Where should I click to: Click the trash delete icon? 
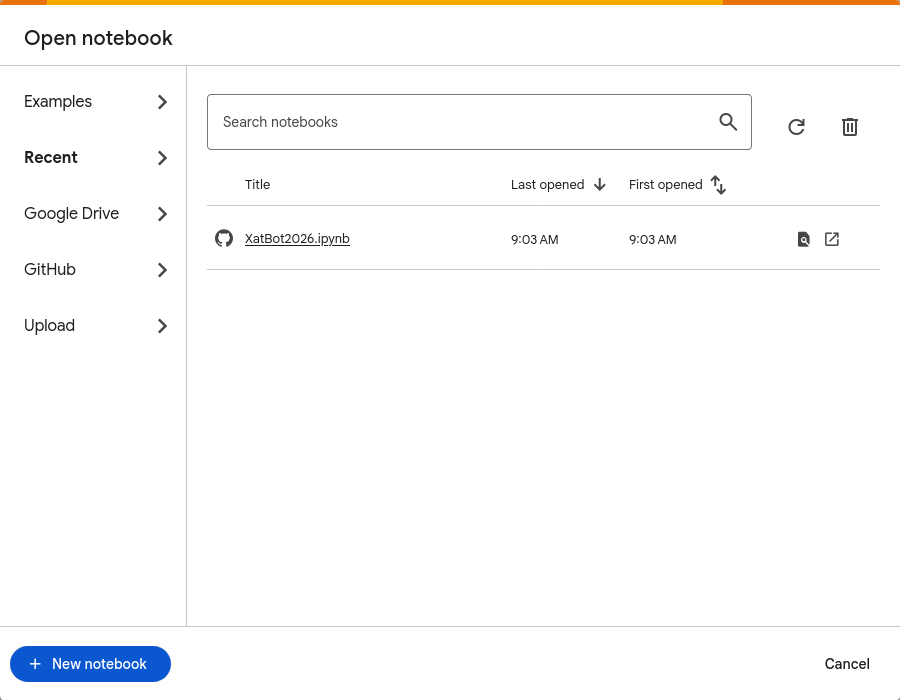[x=850, y=127]
